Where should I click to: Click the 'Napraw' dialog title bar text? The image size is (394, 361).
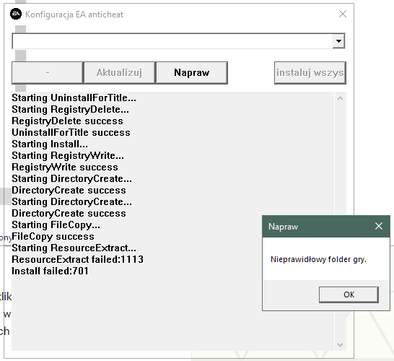point(283,227)
